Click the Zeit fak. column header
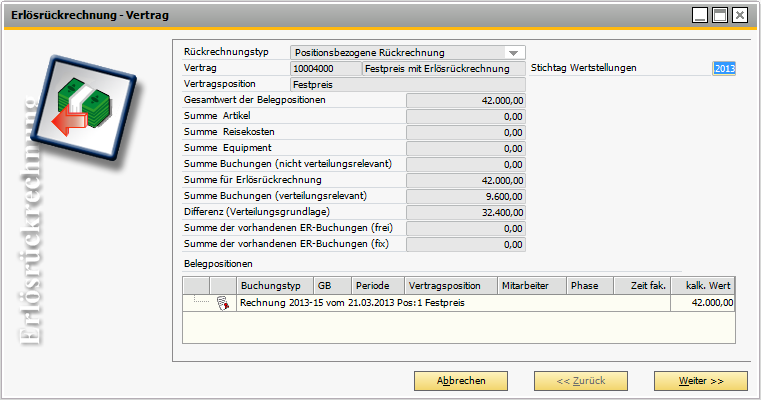This screenshot has width=761, height=400. click(643, 286)
